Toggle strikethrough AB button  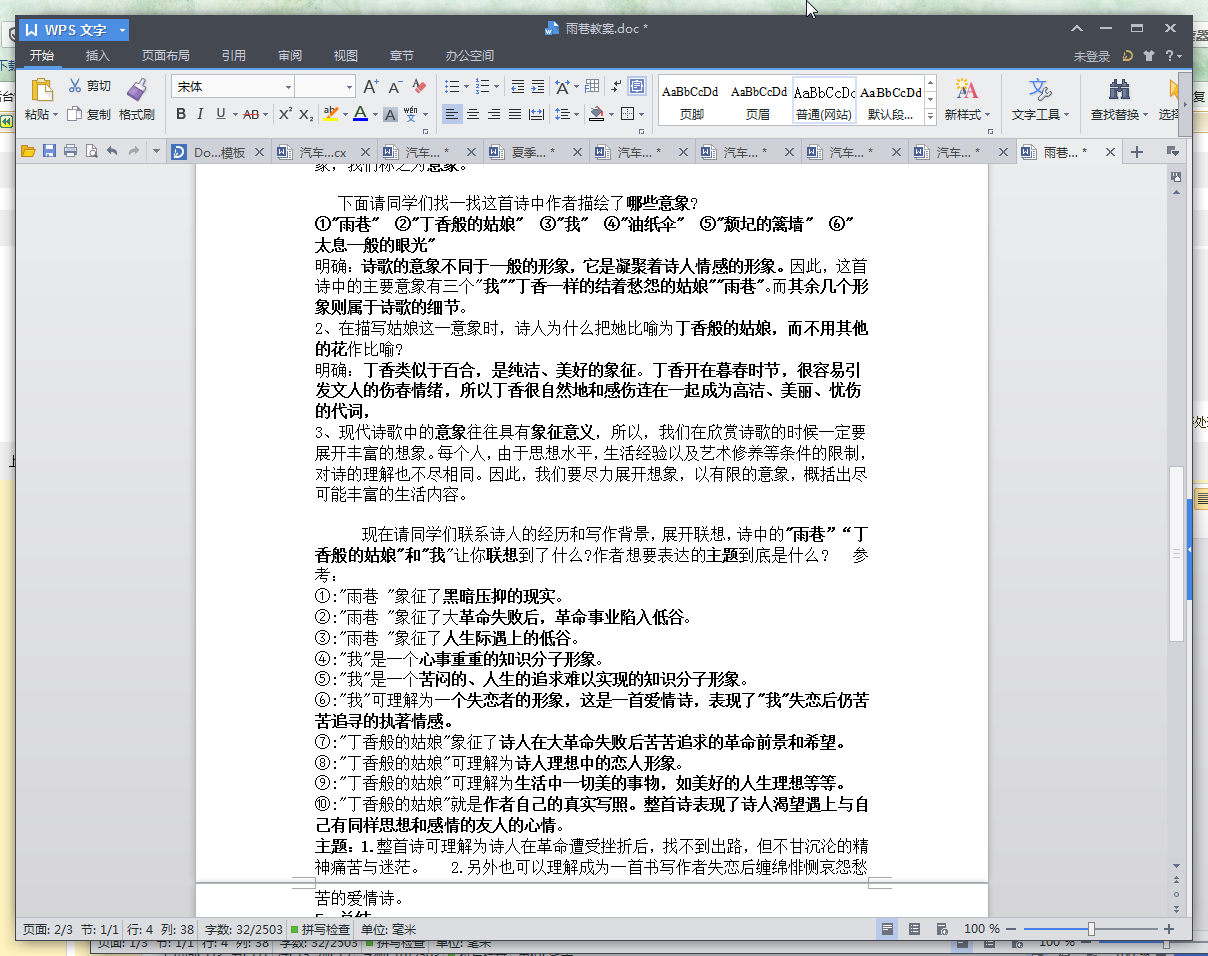pyautogui.click(x=250, y=114)
